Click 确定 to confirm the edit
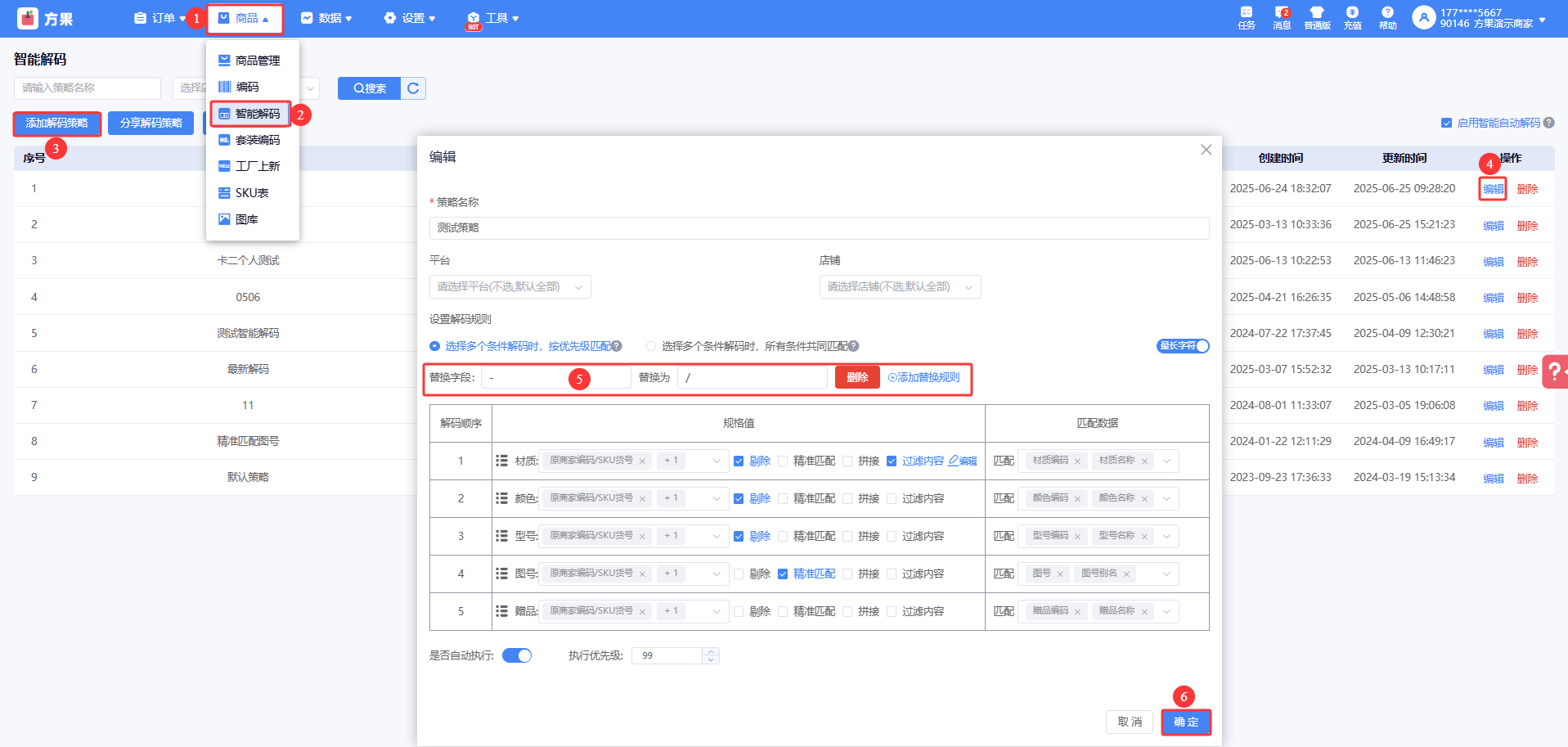The image size is (1568, 747). 1185,722
